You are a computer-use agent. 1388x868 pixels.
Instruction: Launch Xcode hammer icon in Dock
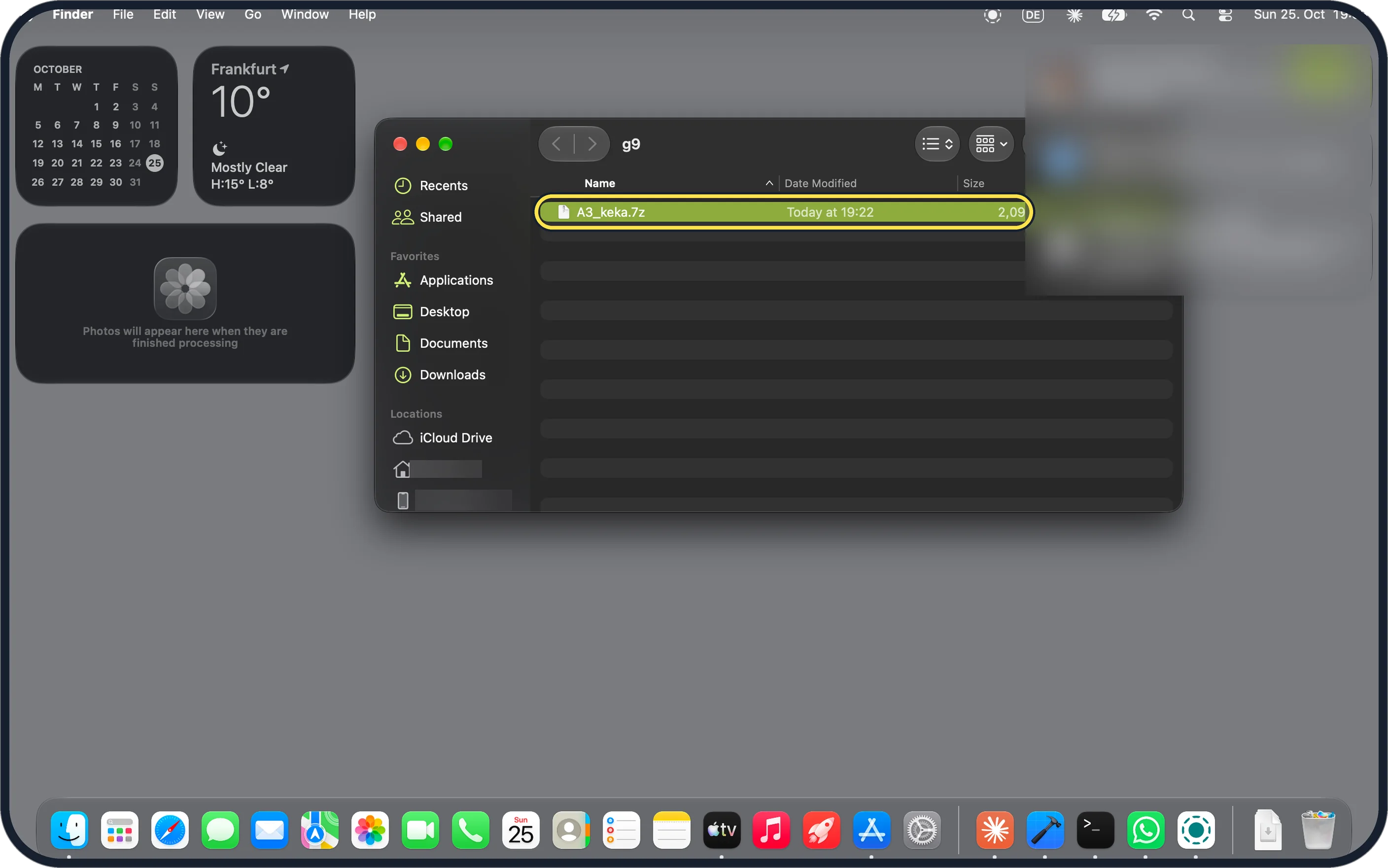pos(1045,830)
